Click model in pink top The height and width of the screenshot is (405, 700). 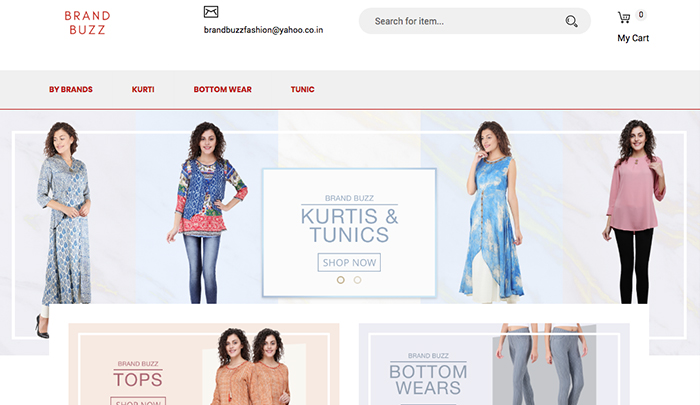[634, 212]
